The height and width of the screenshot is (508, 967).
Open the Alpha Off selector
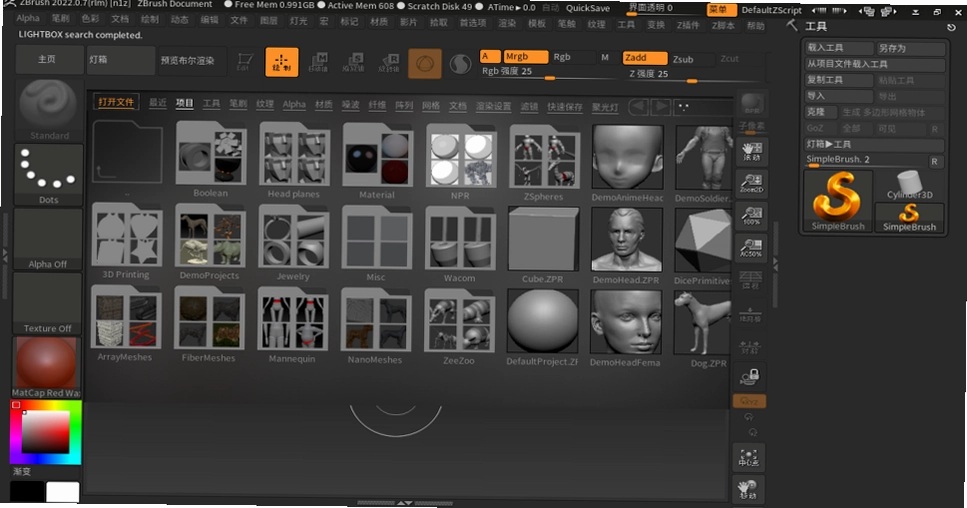point(48,239)
